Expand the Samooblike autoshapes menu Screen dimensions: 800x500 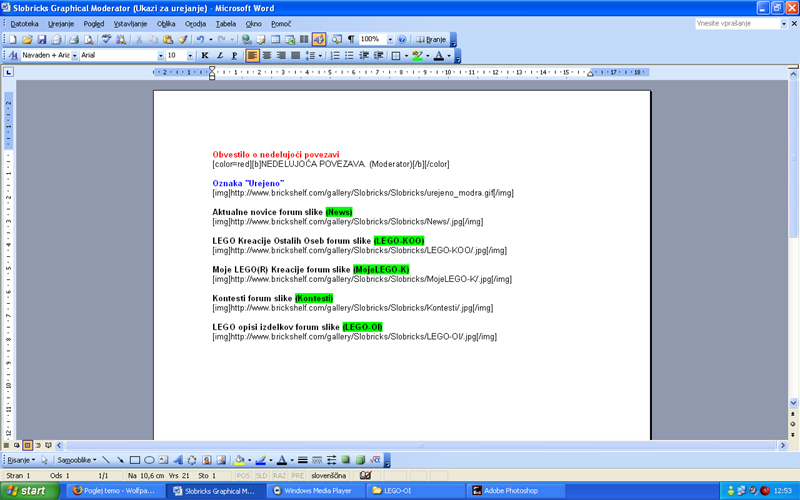(x=77, y=460)
